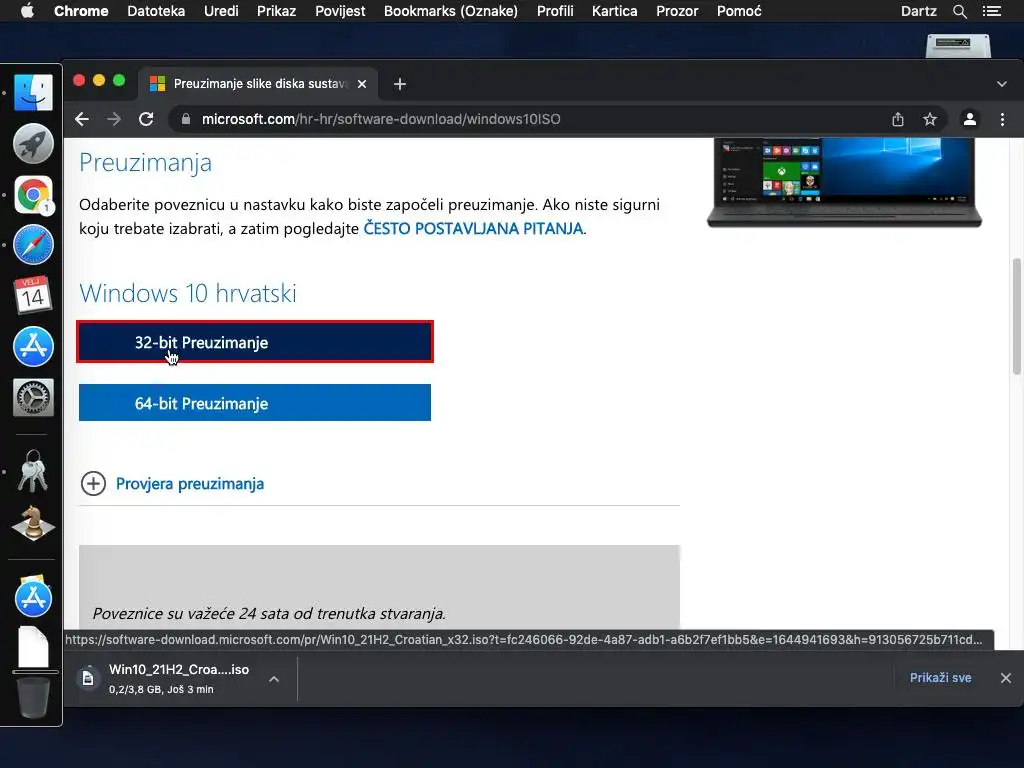Open Calendar icon showing 14
This screenshot has width=1024, height=768.
33,295
